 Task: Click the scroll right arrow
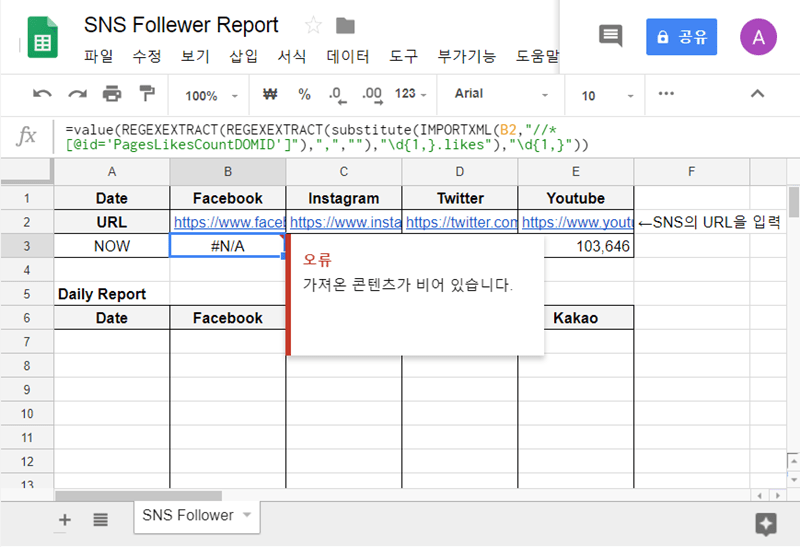(x=778, y=495)
